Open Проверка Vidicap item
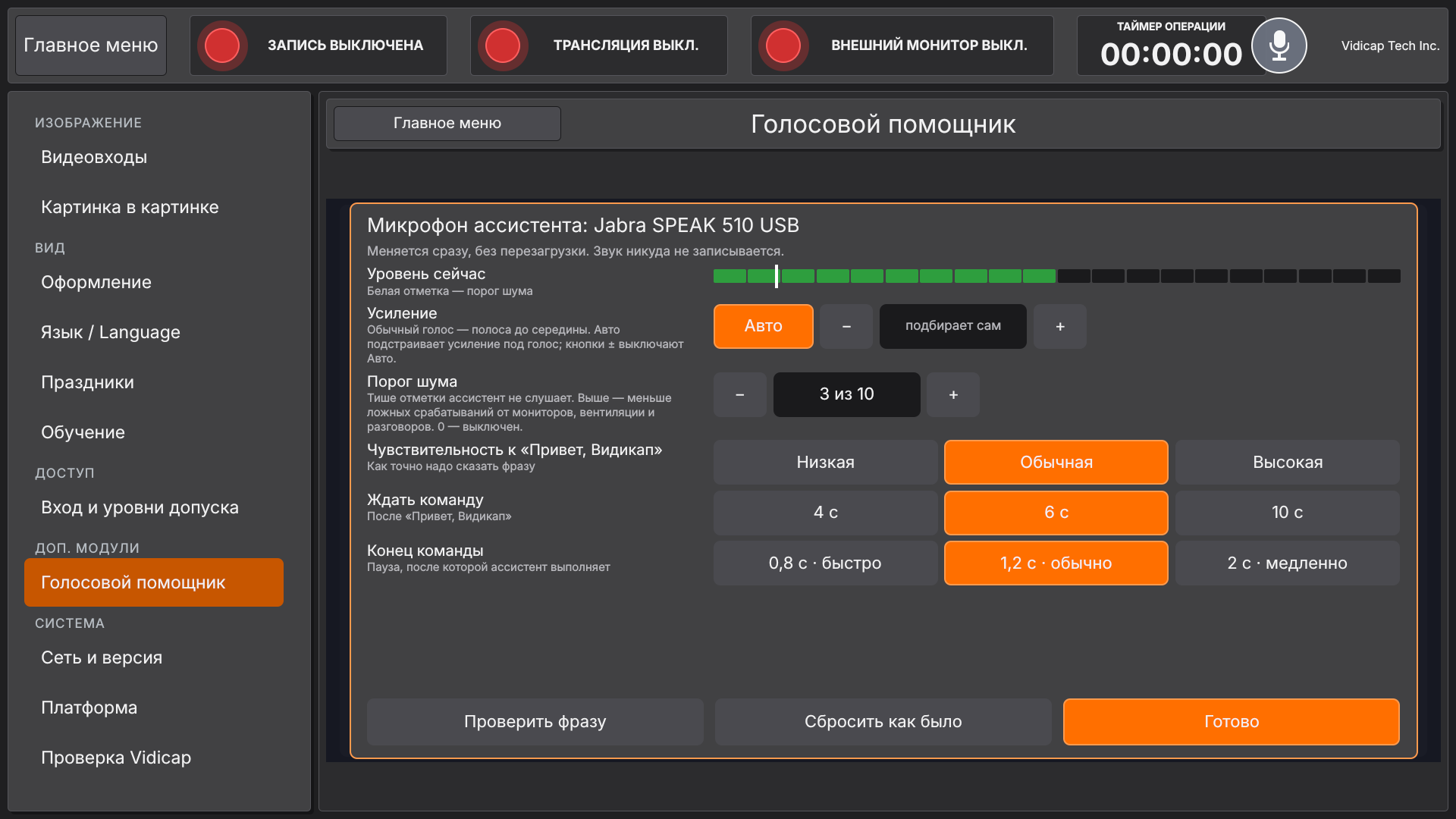This screenshot has width=1456, height=819. (154, 758)
